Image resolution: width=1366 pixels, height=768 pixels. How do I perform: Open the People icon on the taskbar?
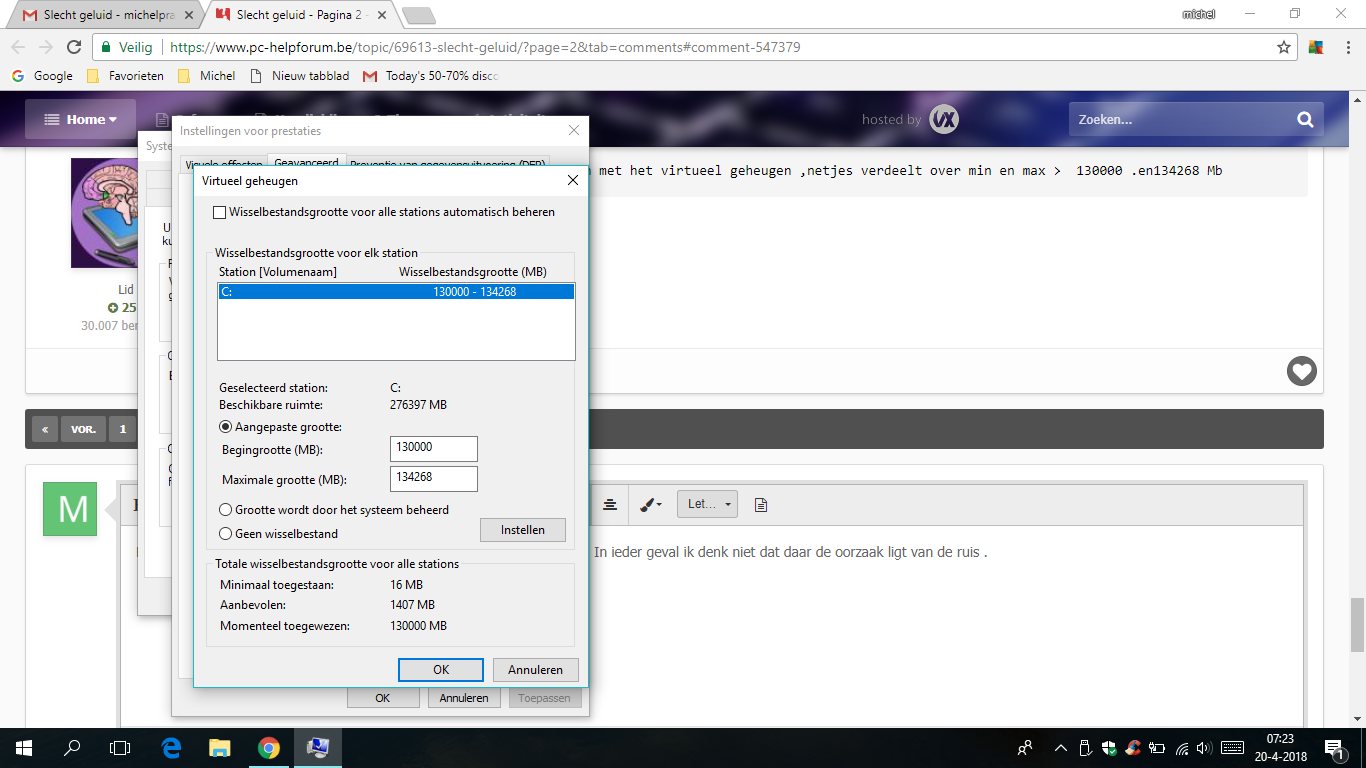(x=1025, y=748)
